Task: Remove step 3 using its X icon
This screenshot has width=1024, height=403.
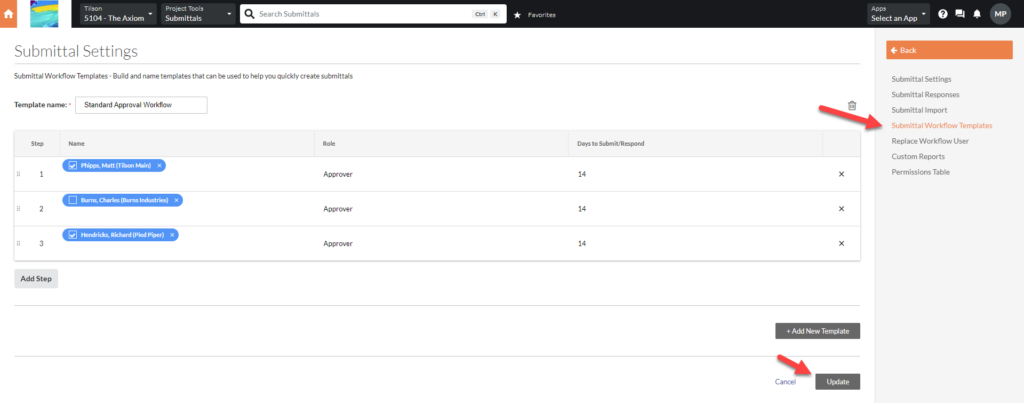Action: [x=841, y=243]
